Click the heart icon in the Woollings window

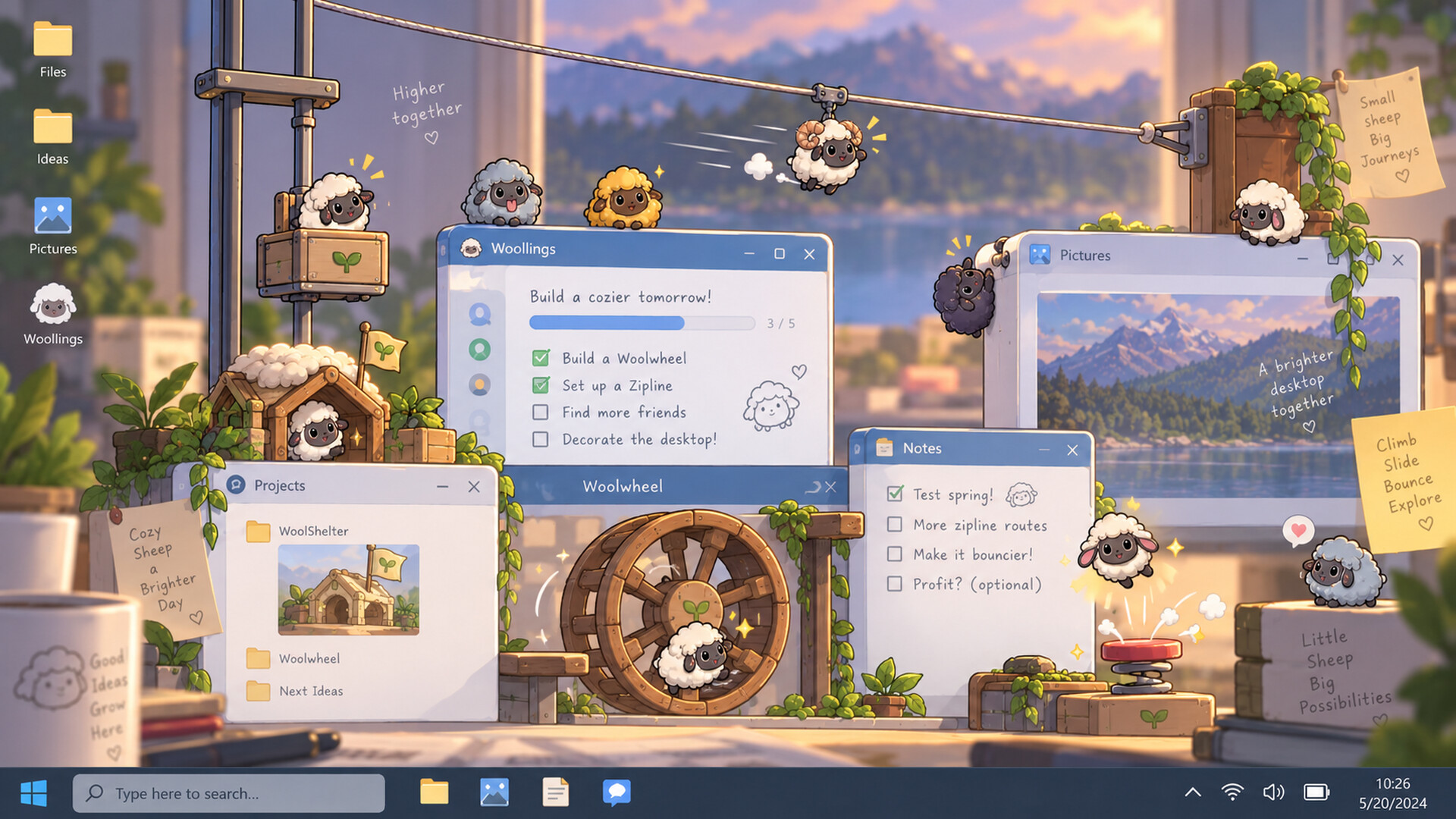click(799, 372)
